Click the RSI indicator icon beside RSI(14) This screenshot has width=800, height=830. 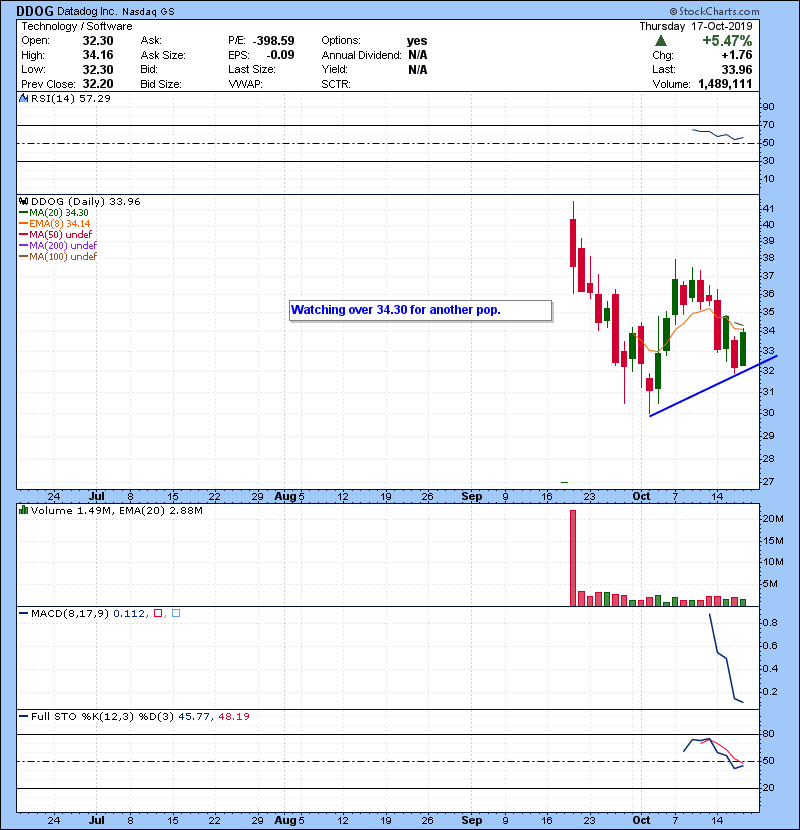(23, 98)
